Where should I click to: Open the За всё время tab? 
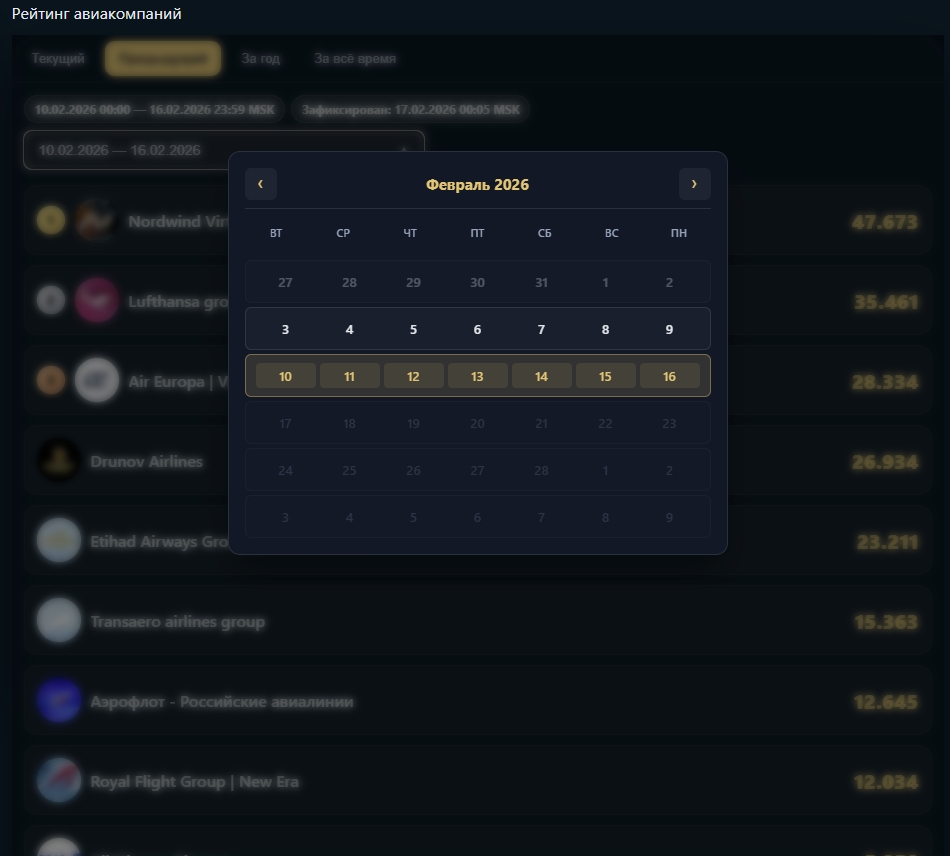tap(355, 59)
